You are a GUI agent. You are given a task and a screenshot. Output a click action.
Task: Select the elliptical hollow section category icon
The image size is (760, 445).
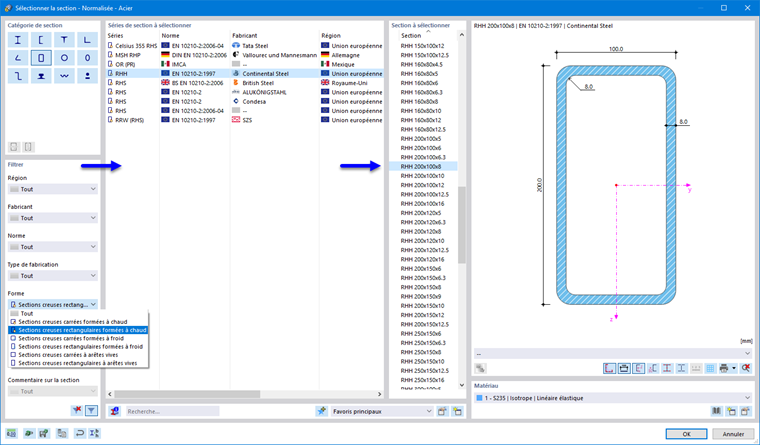click(87, 58)
